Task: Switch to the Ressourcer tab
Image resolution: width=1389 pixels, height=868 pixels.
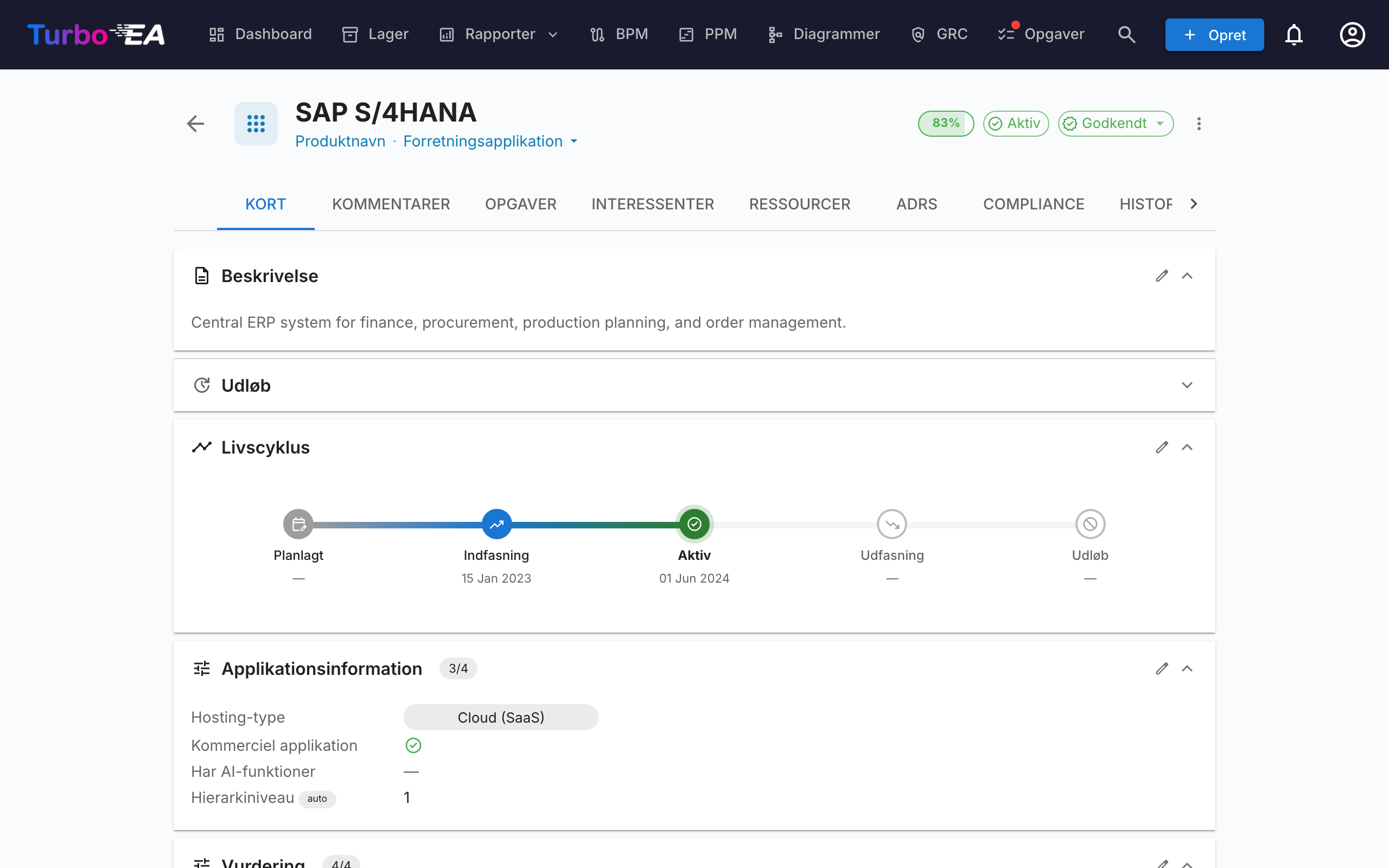Action: (x=800, y=205)
